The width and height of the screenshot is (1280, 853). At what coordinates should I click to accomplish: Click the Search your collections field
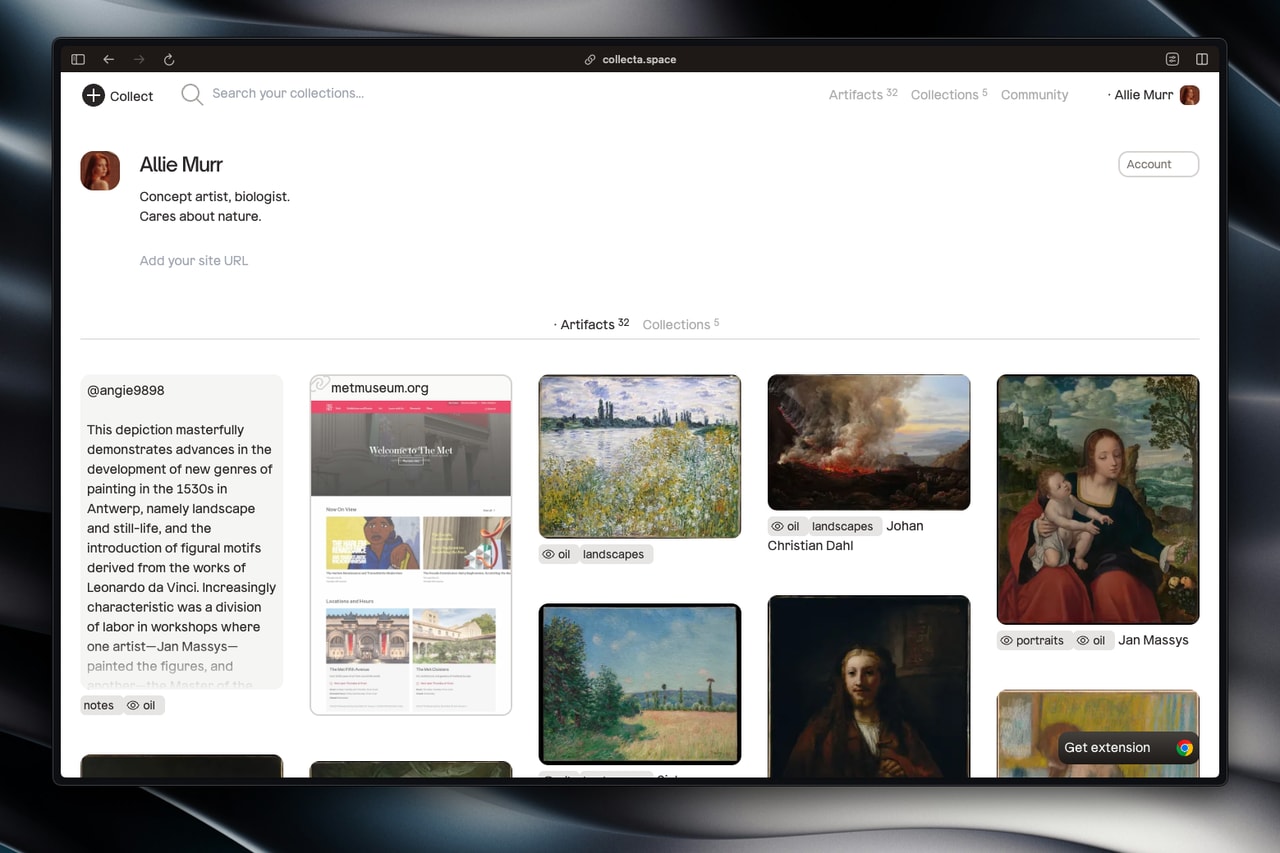coord(288,94)
